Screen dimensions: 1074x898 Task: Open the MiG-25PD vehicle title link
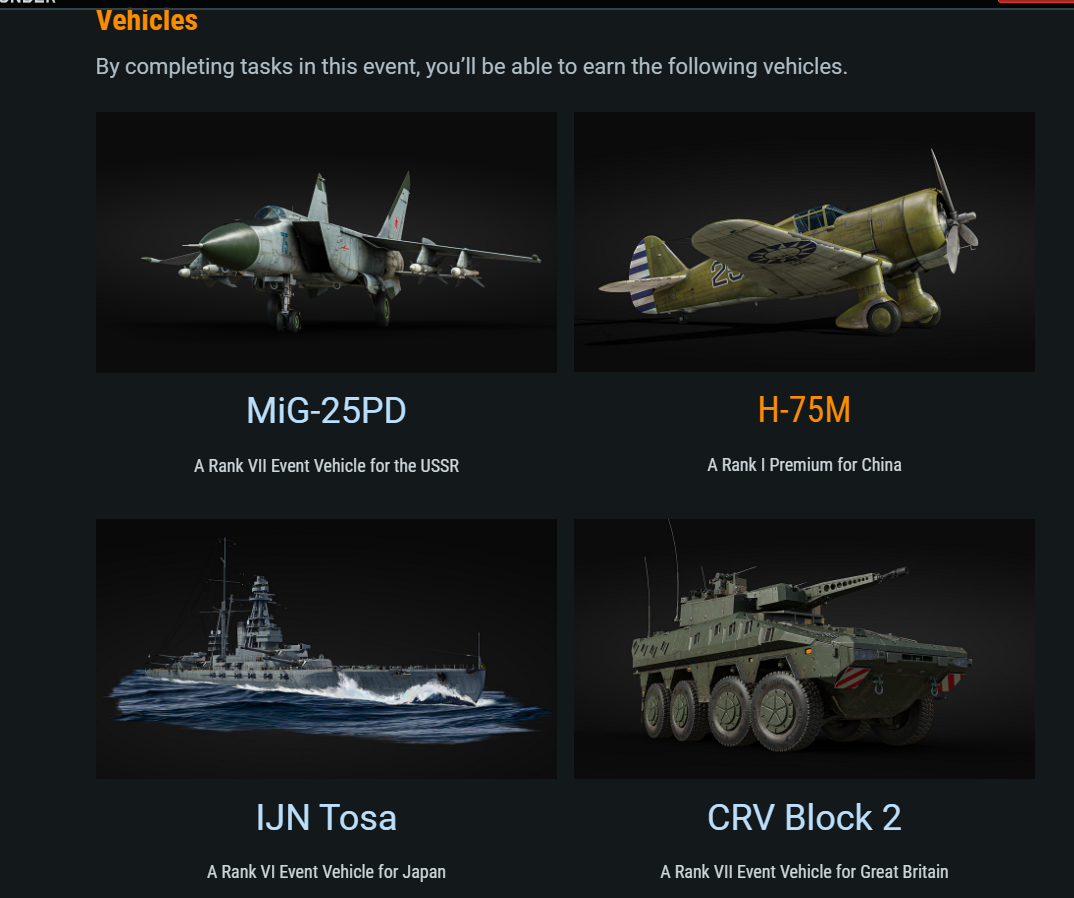click(x=326, y=410)
